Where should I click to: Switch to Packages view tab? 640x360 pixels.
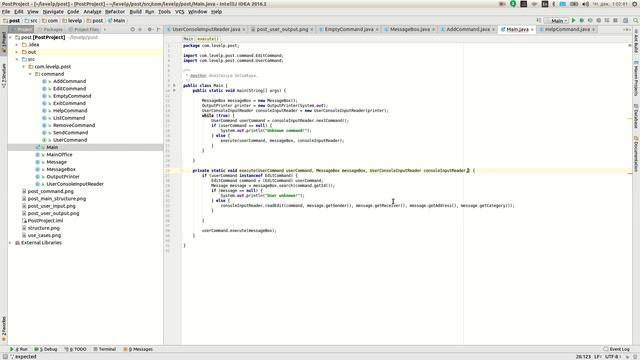point(50,29)
